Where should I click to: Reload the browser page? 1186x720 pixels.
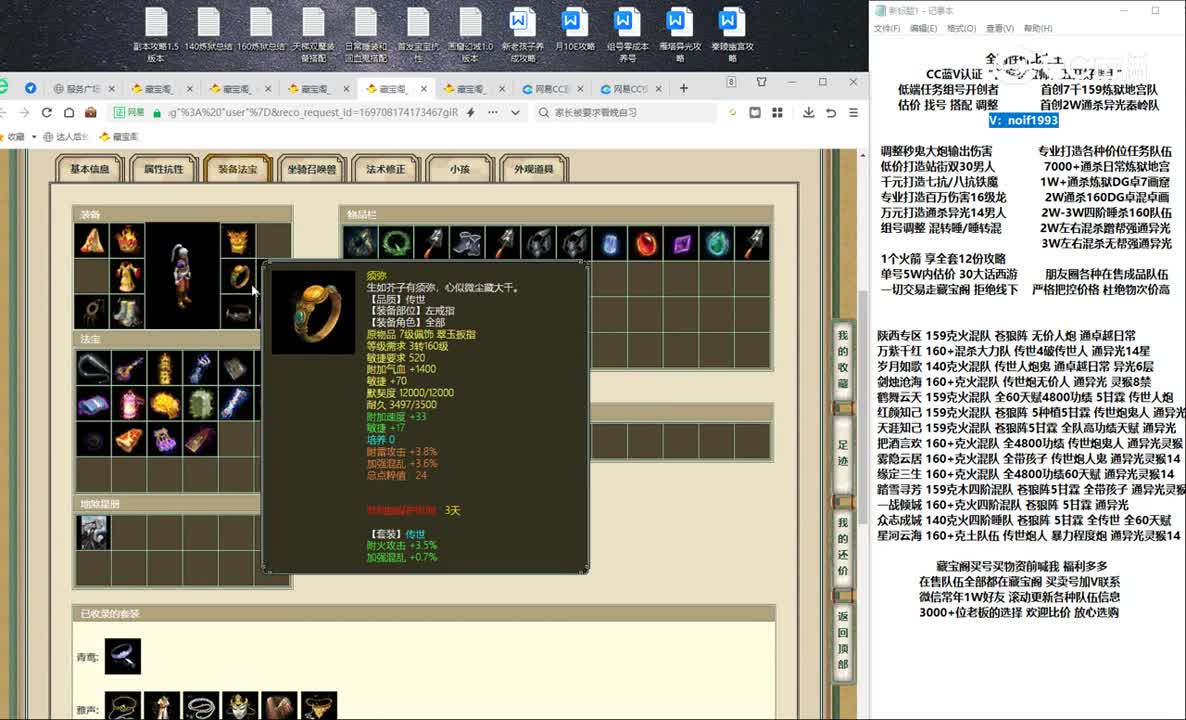pos(47,113)
